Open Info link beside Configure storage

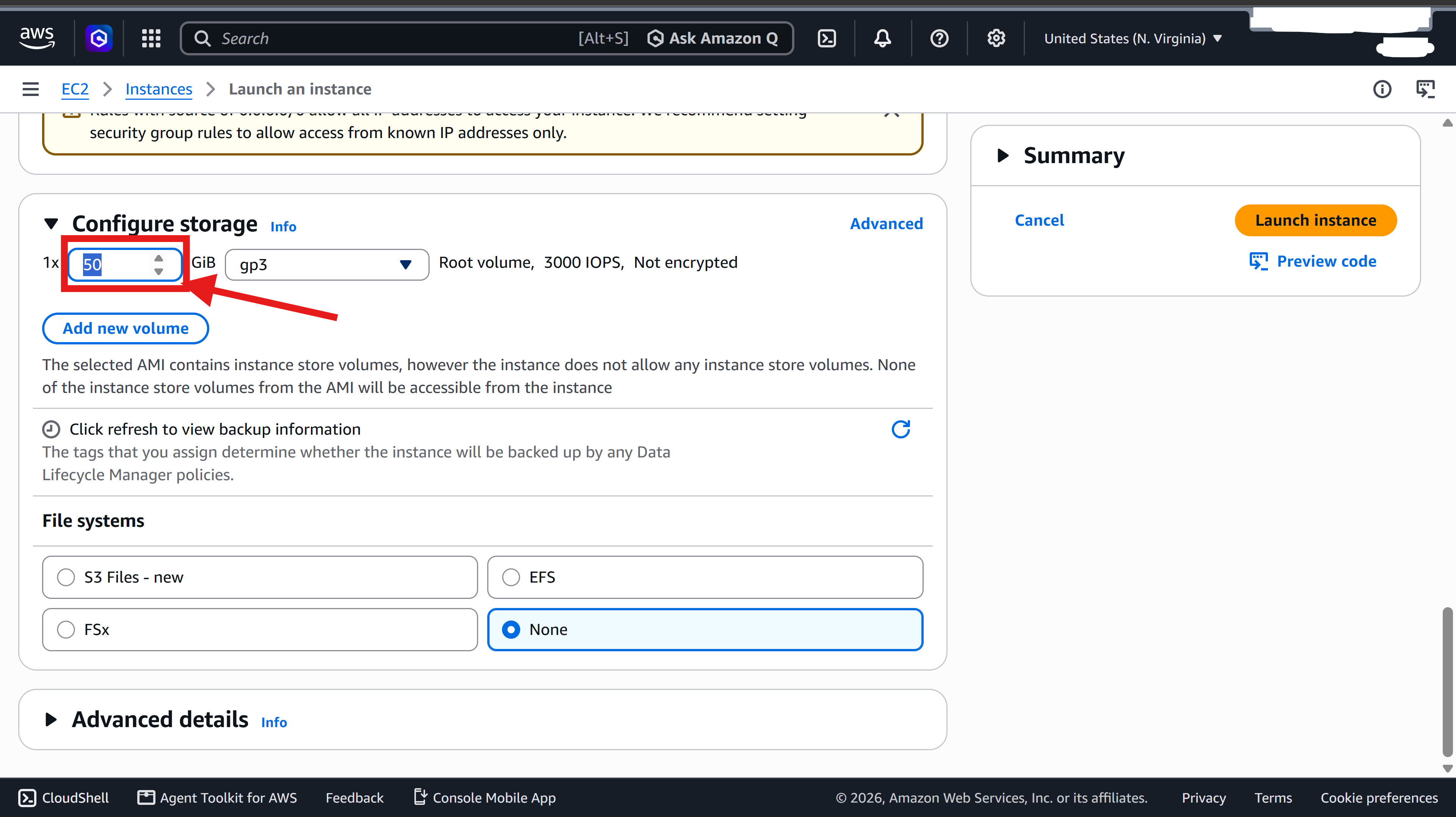[283, 226]
